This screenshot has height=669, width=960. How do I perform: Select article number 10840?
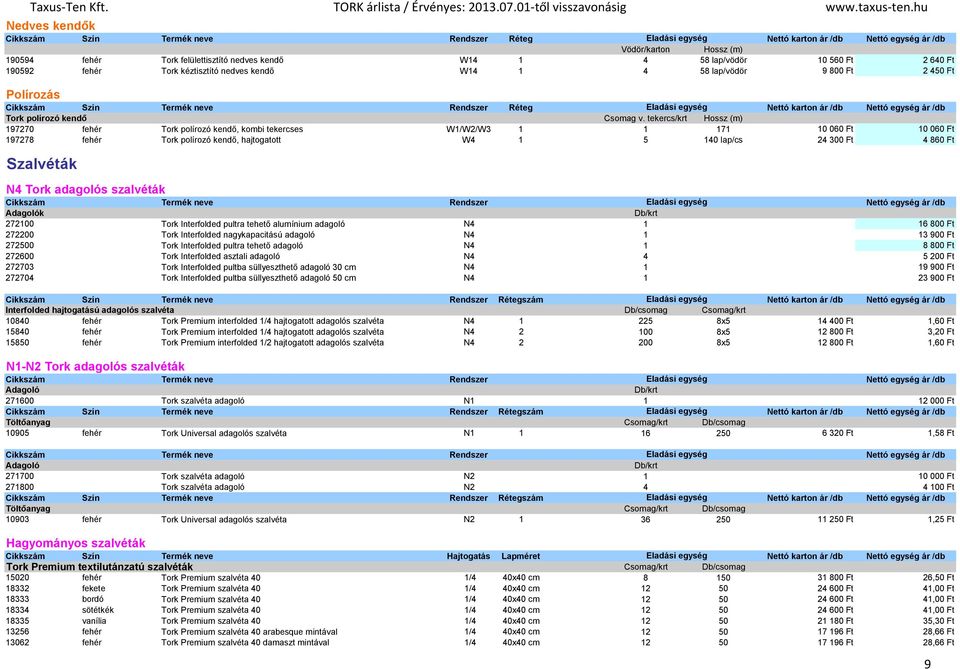17,321
